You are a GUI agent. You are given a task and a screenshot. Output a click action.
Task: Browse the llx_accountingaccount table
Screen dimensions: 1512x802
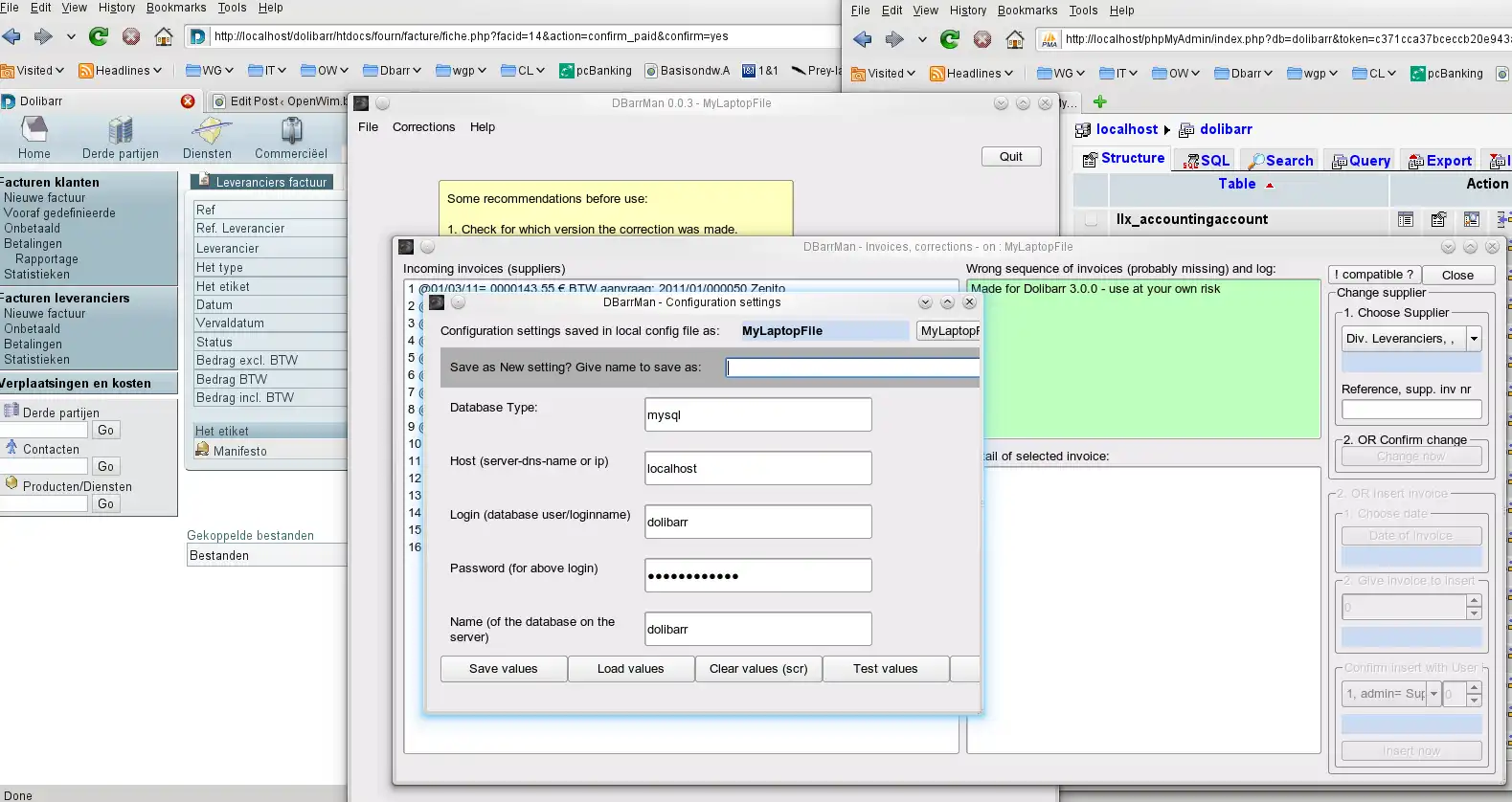point(1406,220)
